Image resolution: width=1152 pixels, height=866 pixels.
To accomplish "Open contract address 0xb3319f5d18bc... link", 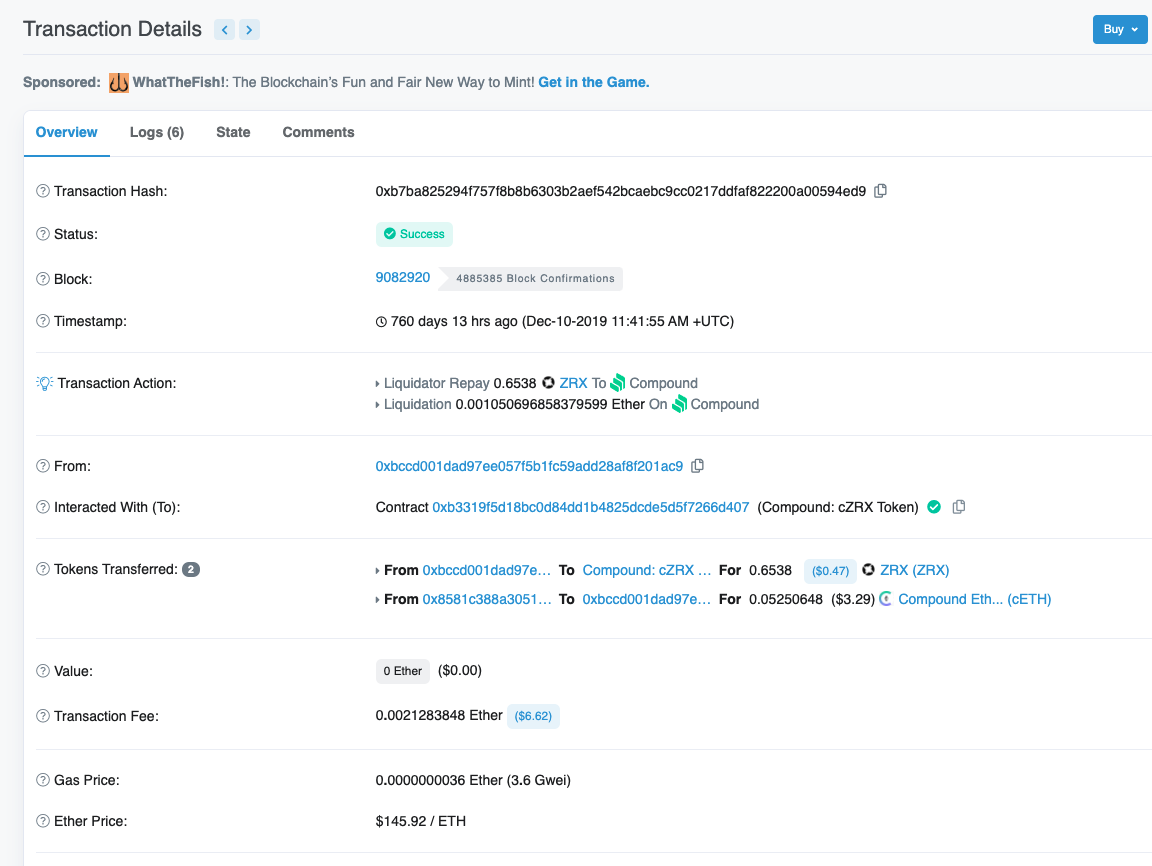I will point(591,507).
